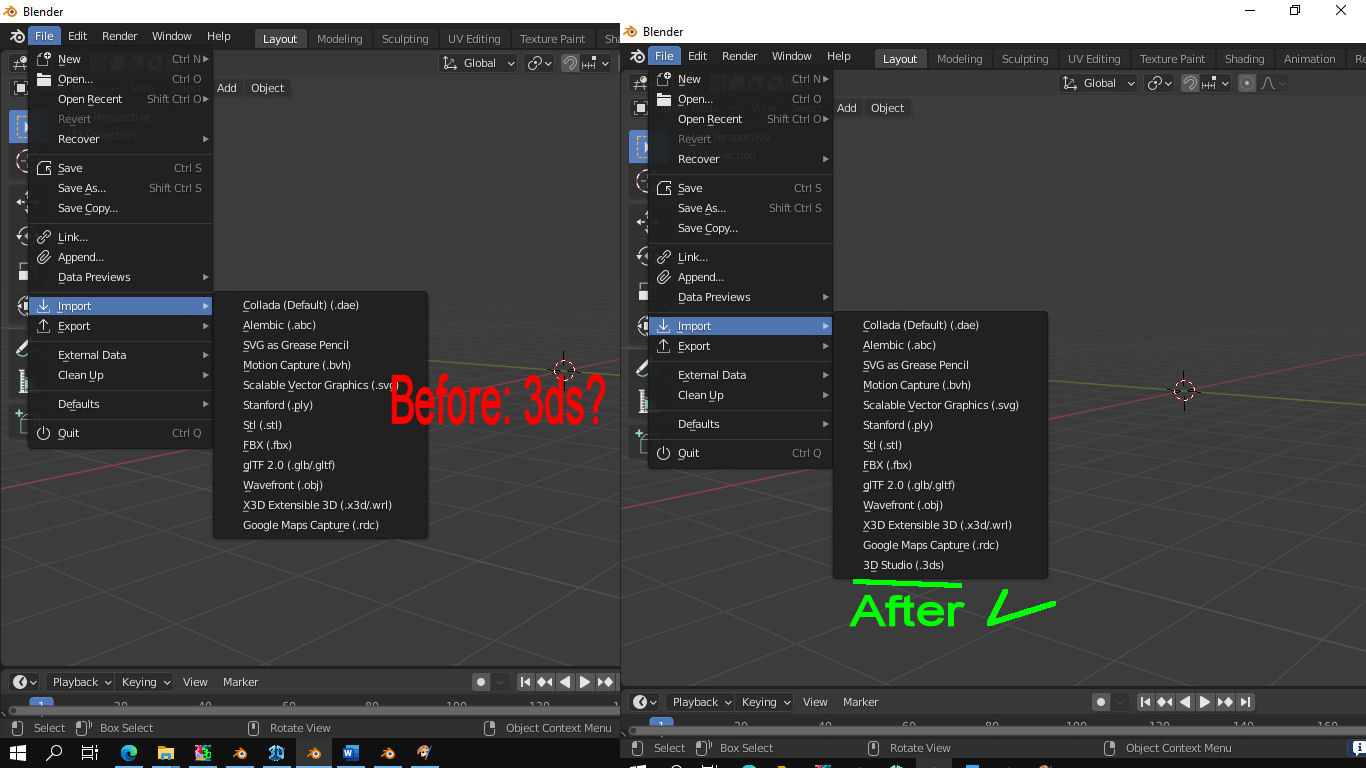This screenshot has height=768, width=1366.
Task: Toggle snapping magnet in the left Blender window
Action: (x=570, y=63)
